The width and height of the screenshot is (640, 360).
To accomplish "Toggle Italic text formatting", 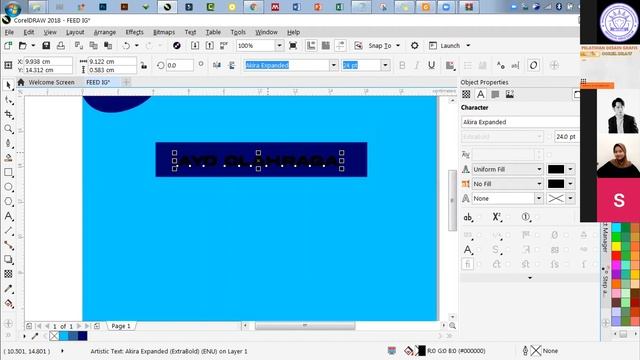I will pos(417,65).
